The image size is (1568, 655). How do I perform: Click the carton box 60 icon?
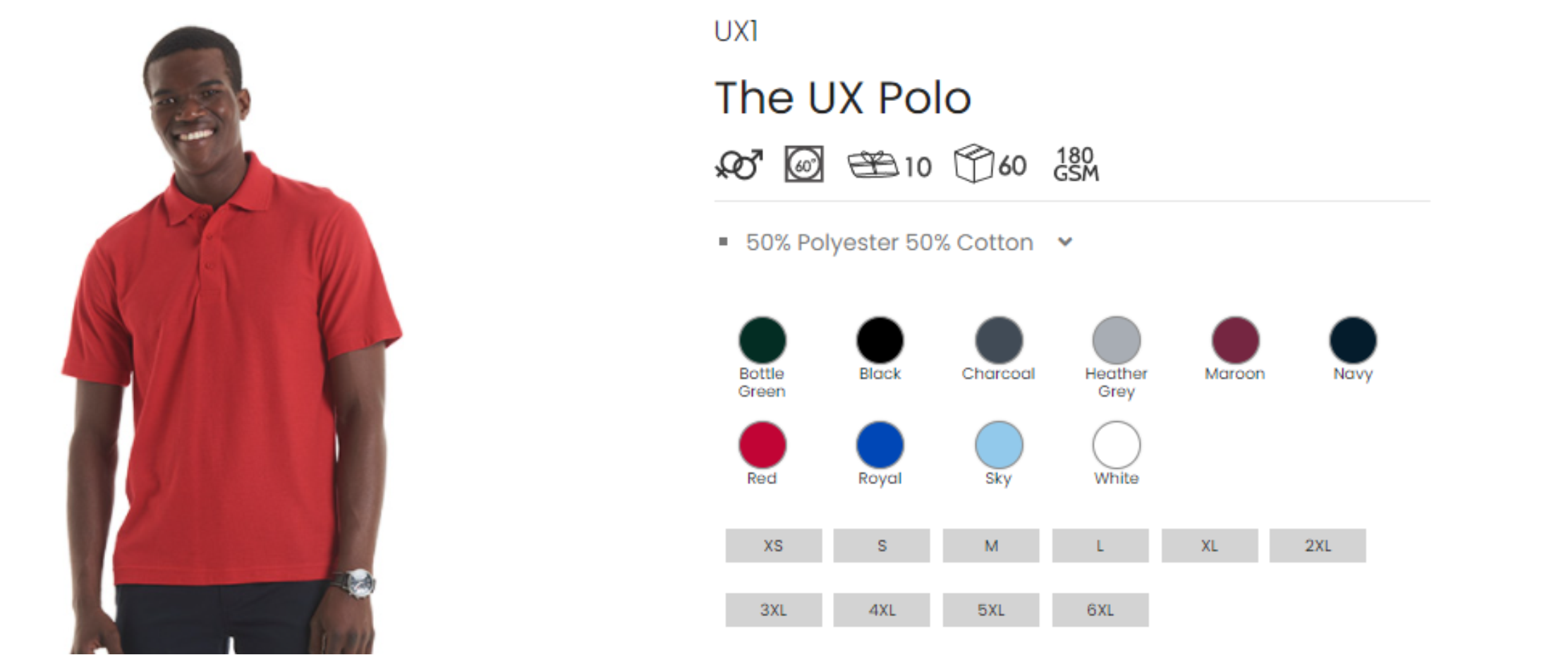pyautogui.click(x=990, y=165)
